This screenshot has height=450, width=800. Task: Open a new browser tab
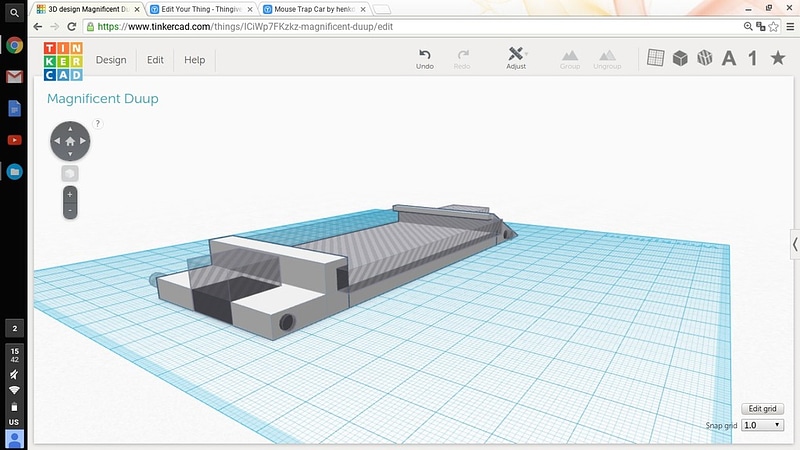382,9
